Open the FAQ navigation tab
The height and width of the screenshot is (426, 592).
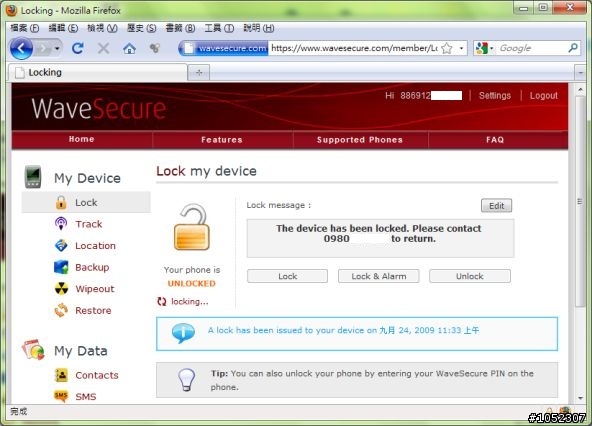[x=495, y=140]
